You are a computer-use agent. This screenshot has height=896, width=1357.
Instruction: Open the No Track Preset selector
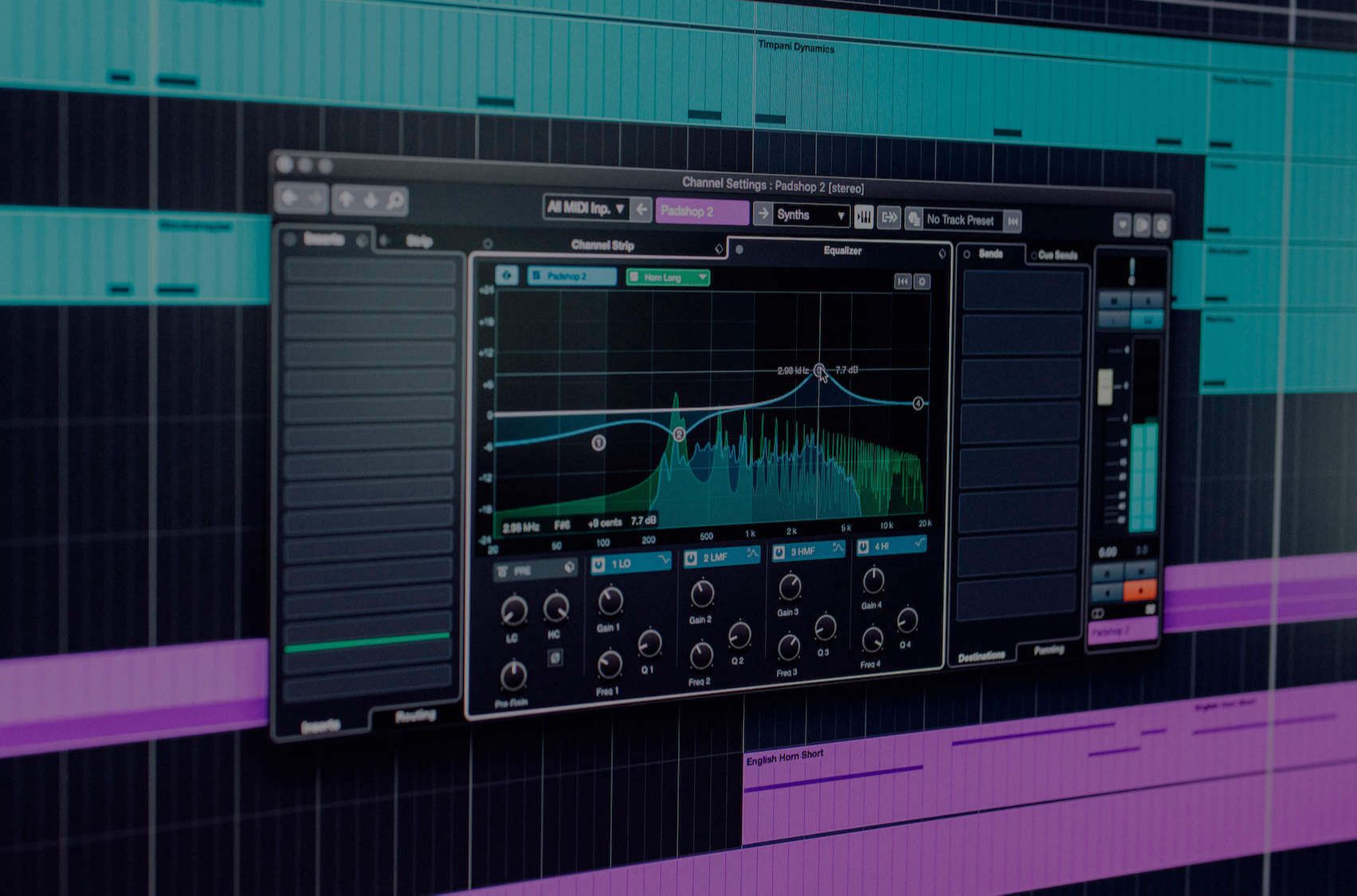point(962,220)
